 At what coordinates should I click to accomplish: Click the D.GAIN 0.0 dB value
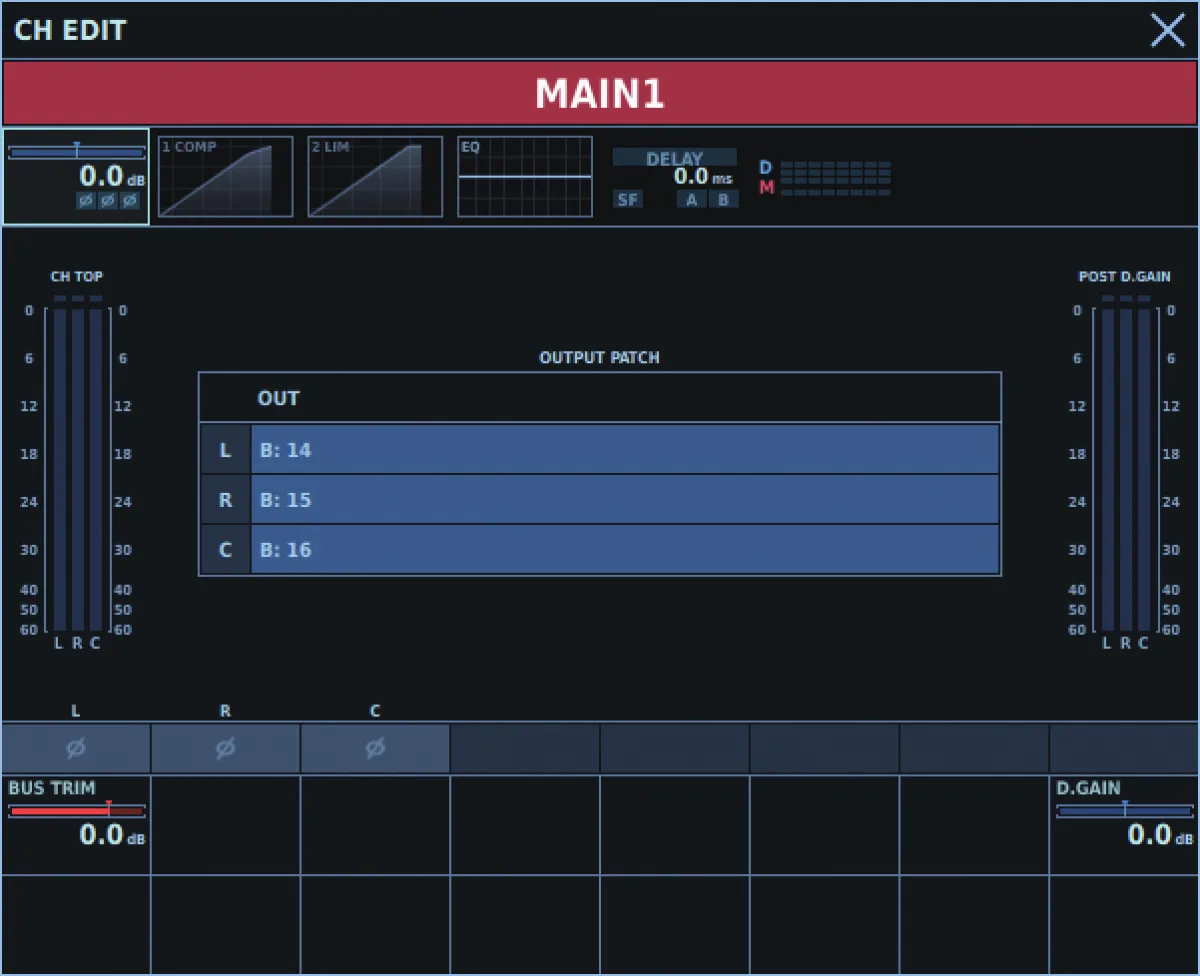(x=1161, y=835)
